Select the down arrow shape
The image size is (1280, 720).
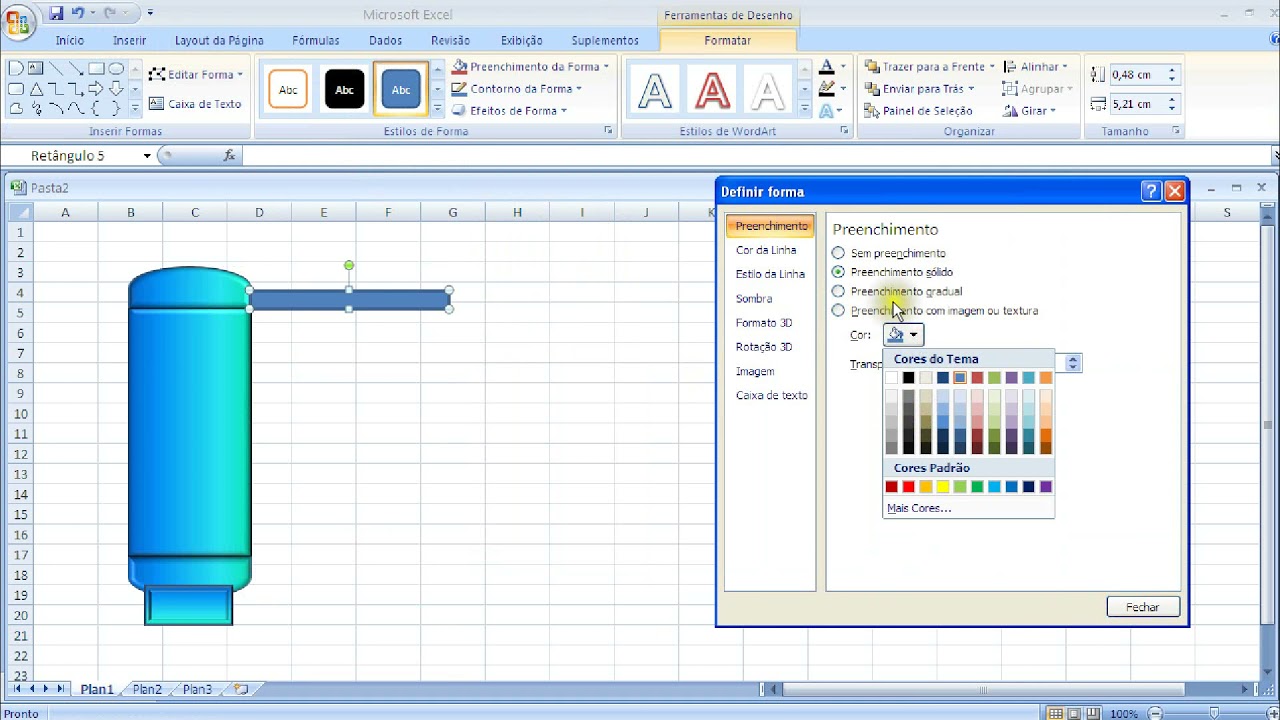[116, 89]
